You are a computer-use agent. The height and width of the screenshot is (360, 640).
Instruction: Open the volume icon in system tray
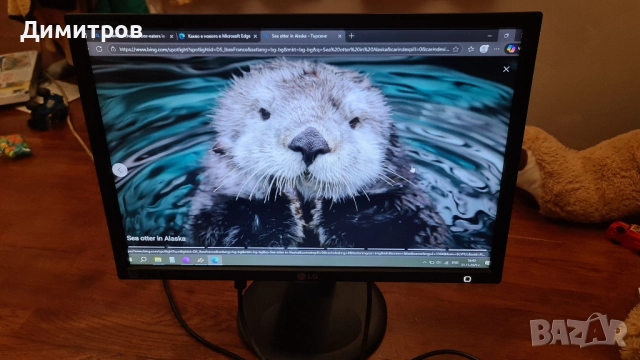[439, 262]
